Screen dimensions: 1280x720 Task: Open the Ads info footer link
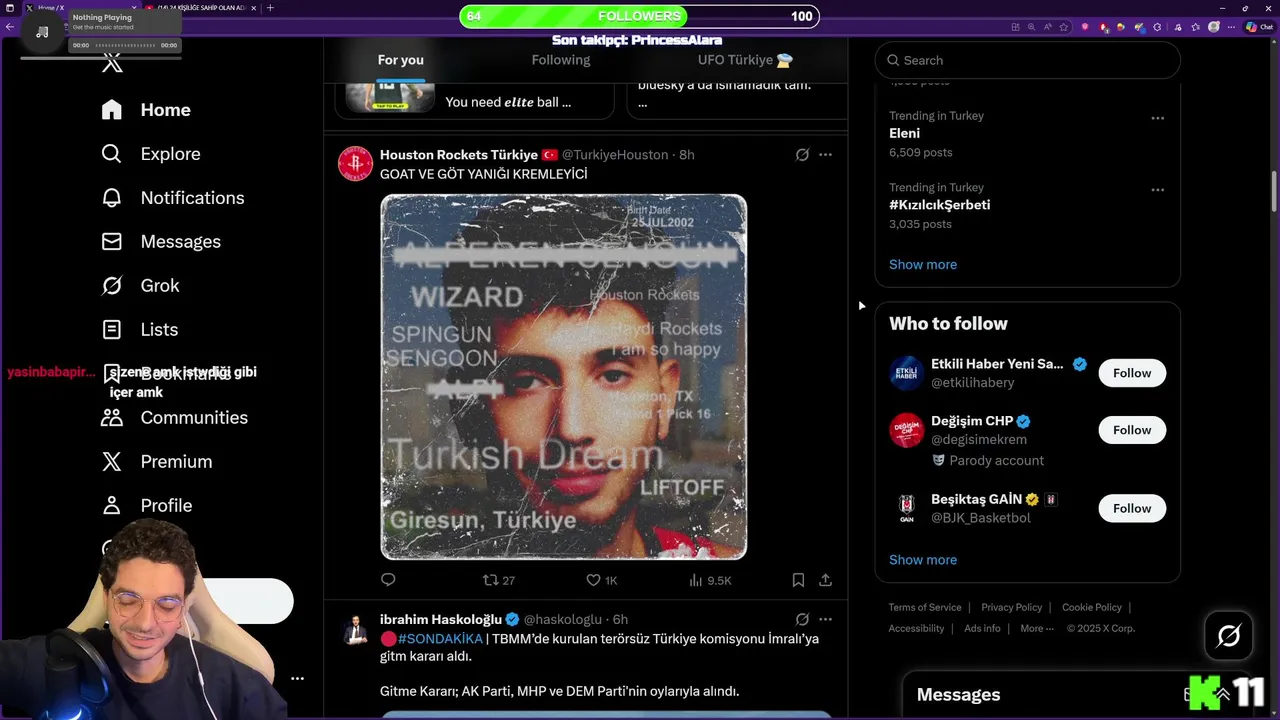pyautogui.click(x=982, y=629)
